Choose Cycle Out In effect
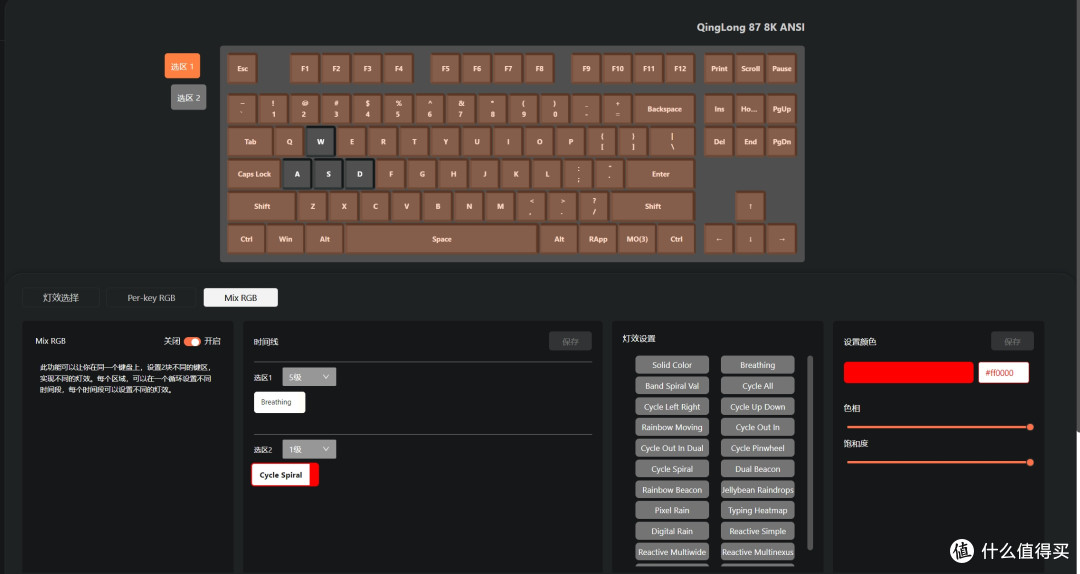 (x=757, y=427)
